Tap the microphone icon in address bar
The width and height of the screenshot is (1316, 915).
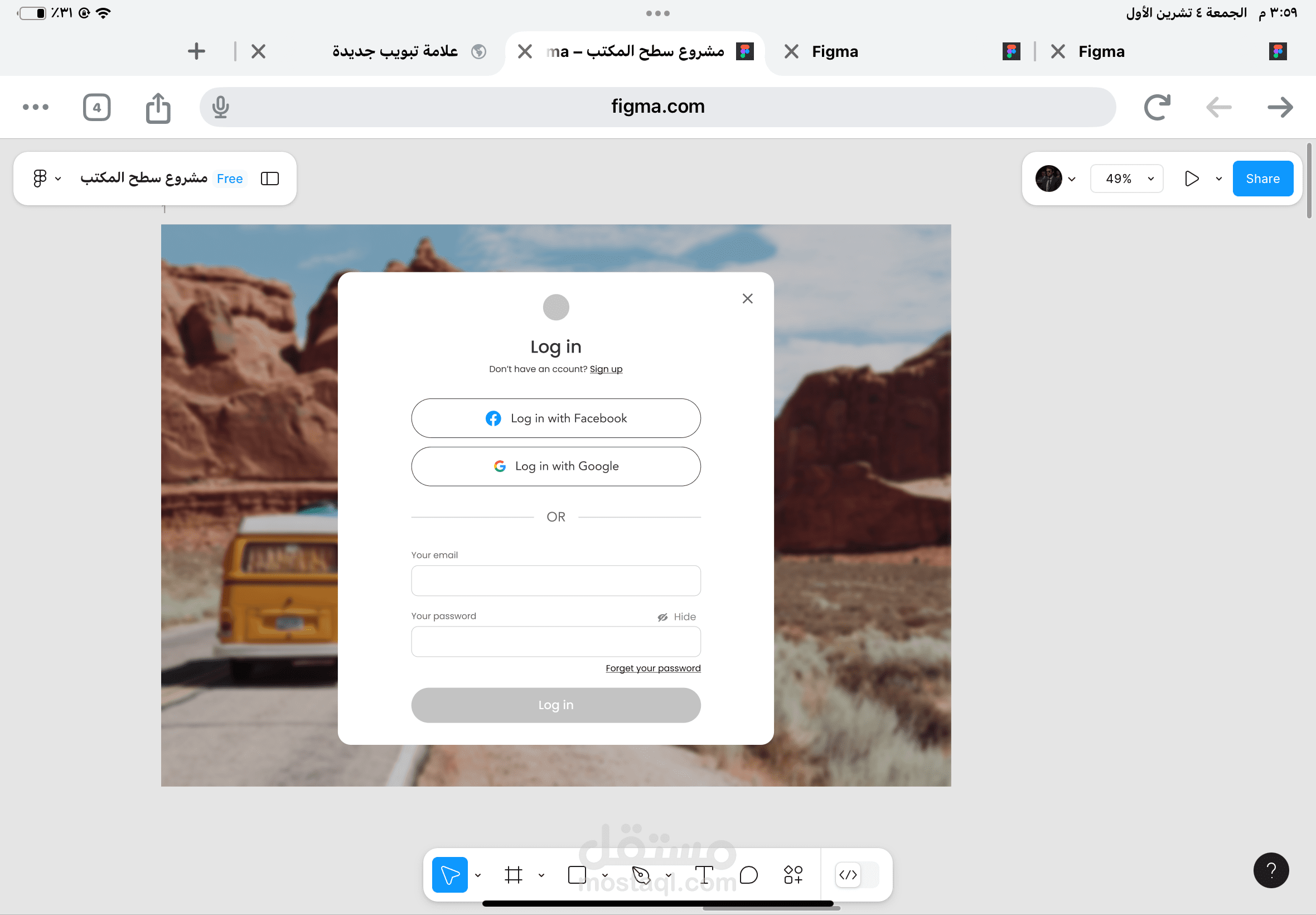pos(221,107)
